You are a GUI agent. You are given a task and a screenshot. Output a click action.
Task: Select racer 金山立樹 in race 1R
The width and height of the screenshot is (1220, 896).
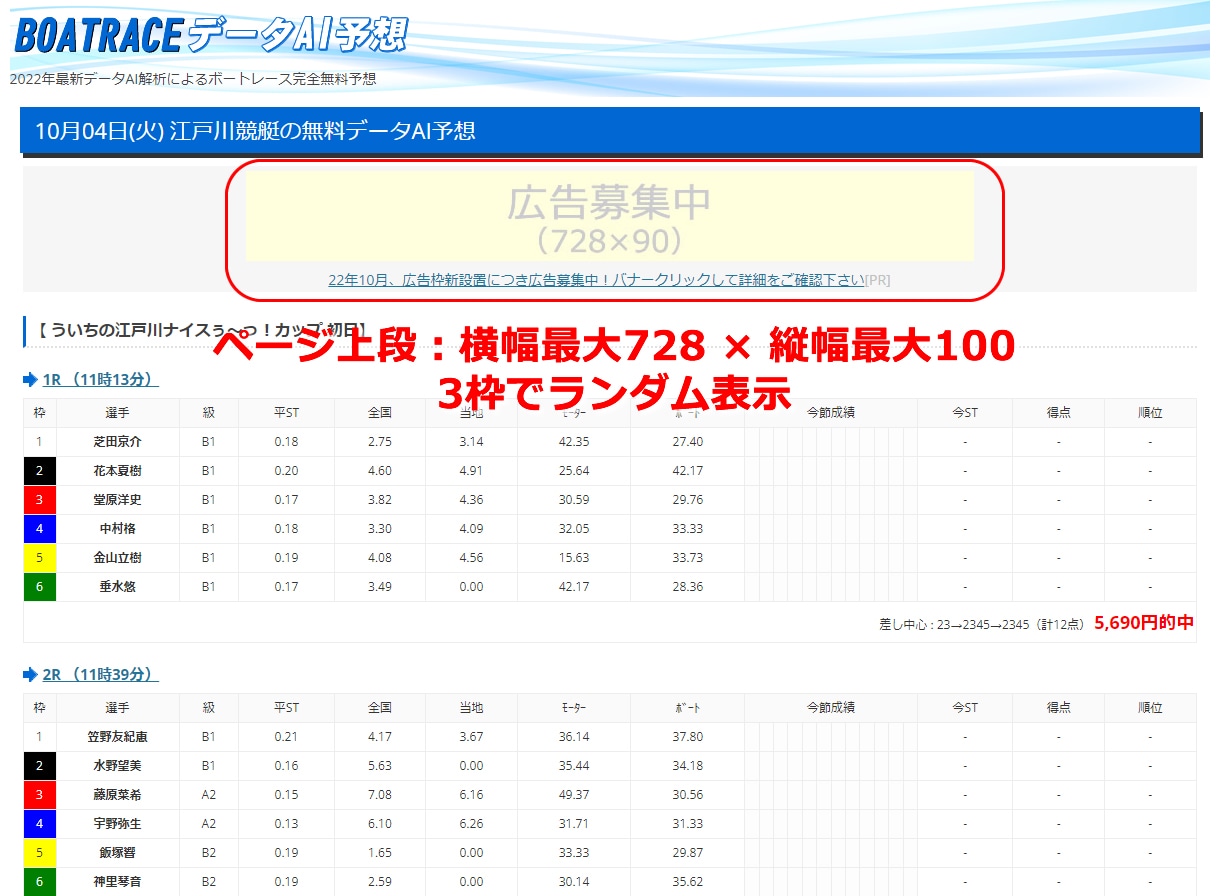pyautogui.click(x=117, y=557)
